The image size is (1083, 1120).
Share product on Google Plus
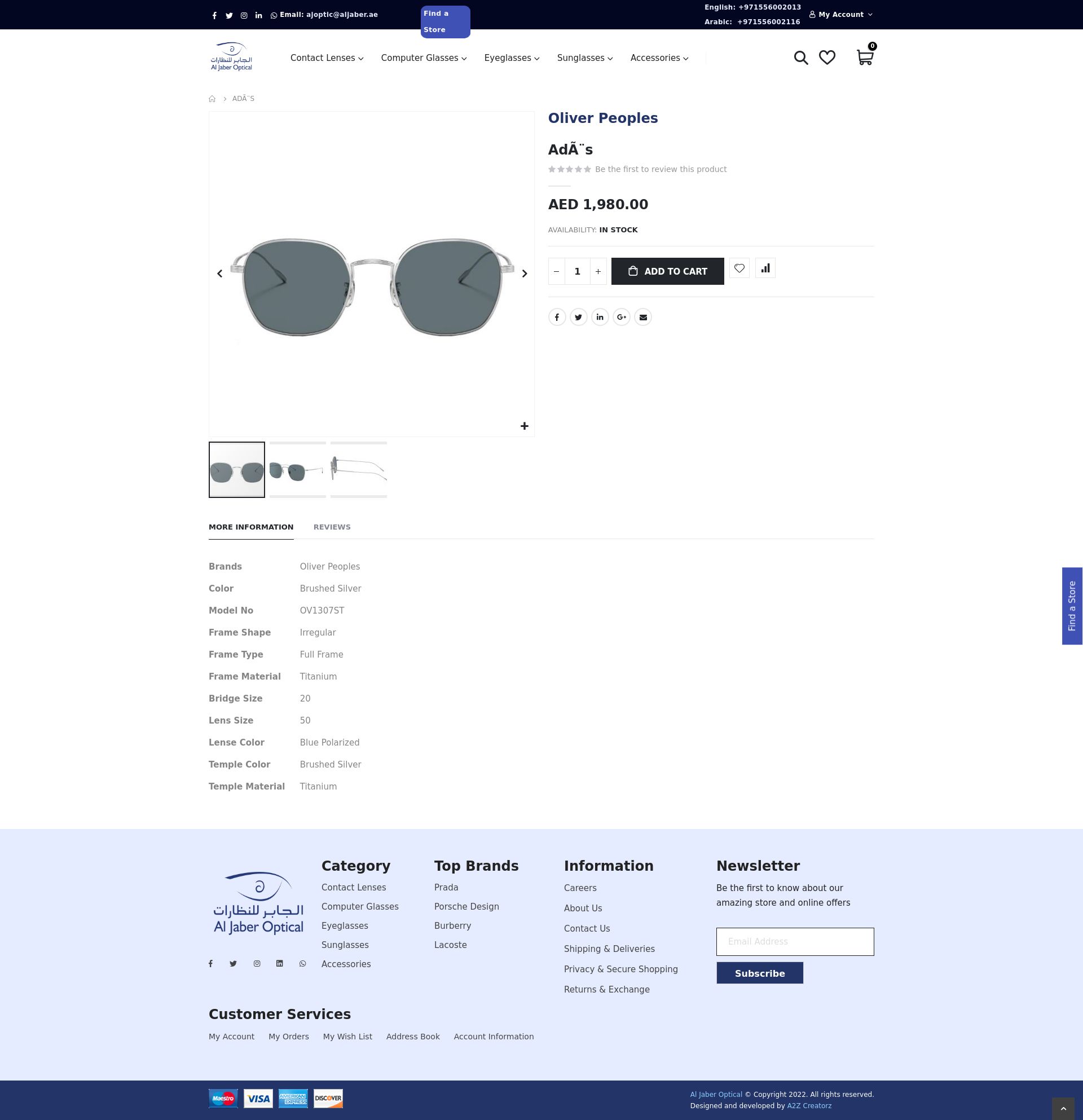622,317
